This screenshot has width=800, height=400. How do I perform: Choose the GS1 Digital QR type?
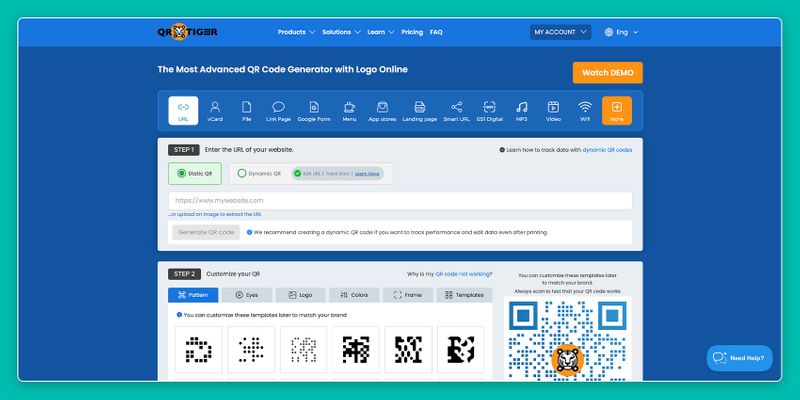pyautogui.click(x=489, y=111)
